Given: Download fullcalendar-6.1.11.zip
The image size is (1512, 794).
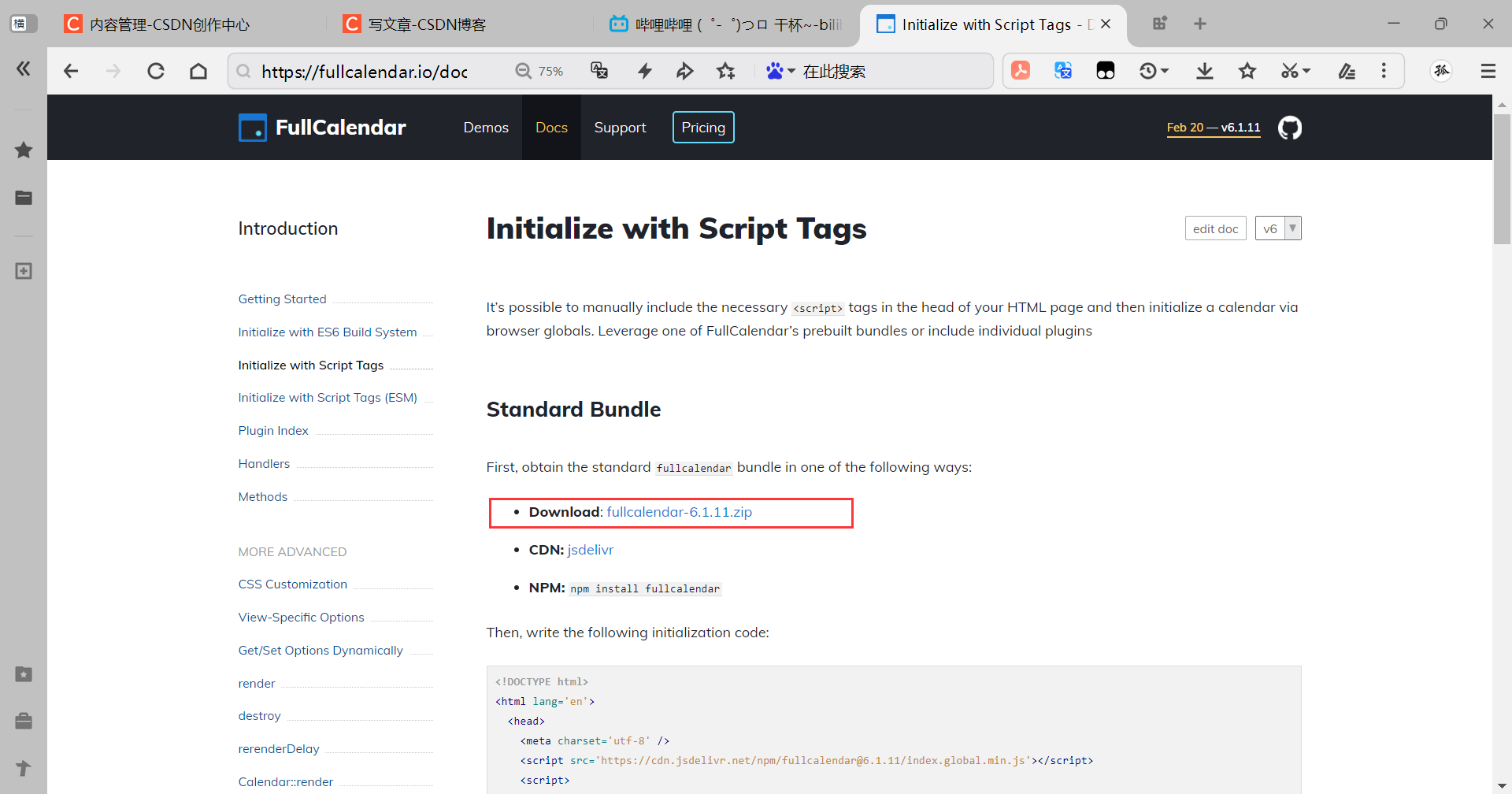Looking at the screenshot, I should coord(679,512).
